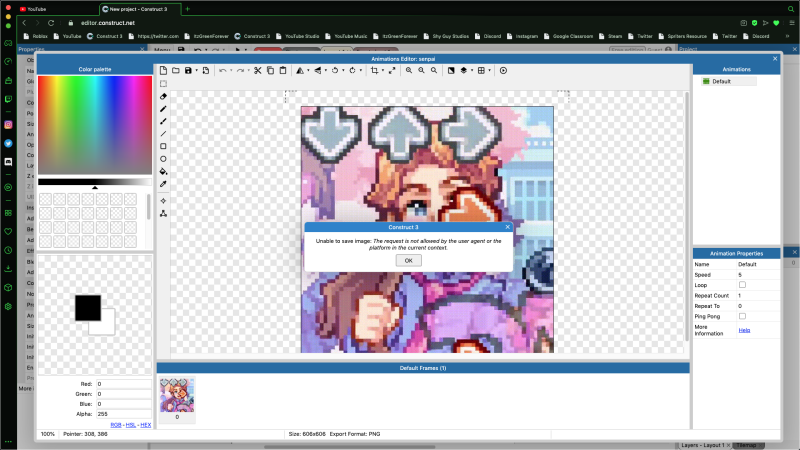Click the rotate clockwise icon
Screen dimensions: 800x450
pos(352,70)
